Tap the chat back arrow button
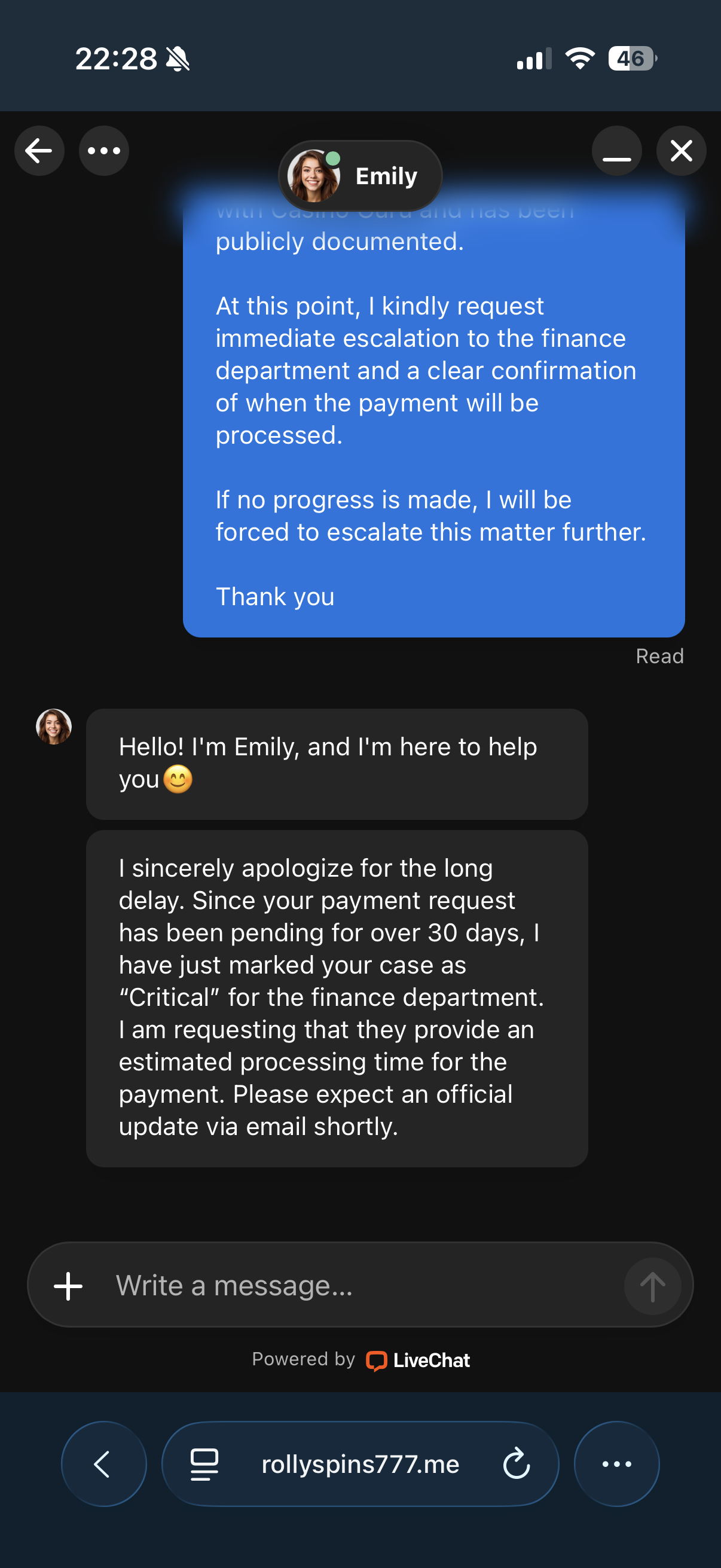The image size is (721, 1568). [39, 151]
